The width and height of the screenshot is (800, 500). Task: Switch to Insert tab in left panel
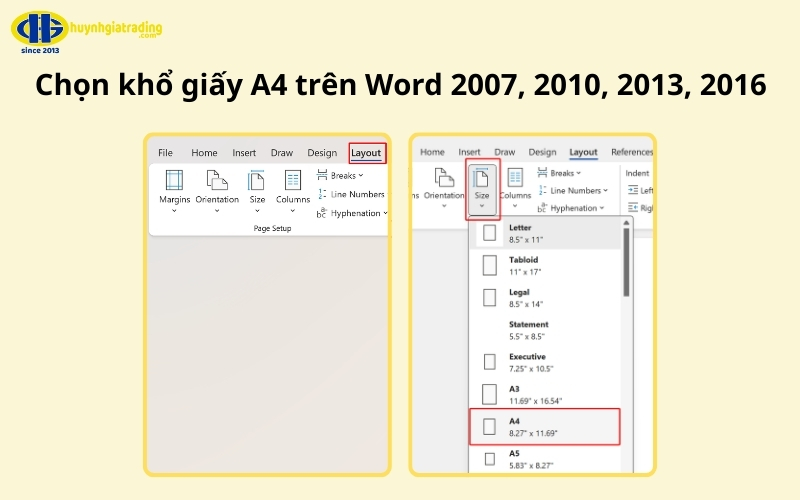(244, 153)
